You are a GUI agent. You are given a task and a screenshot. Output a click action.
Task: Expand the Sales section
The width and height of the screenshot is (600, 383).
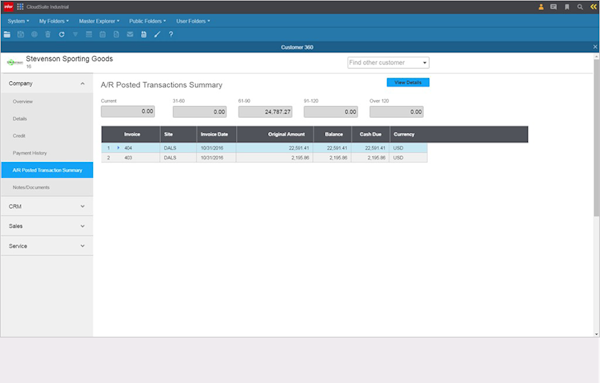(47, 226)
